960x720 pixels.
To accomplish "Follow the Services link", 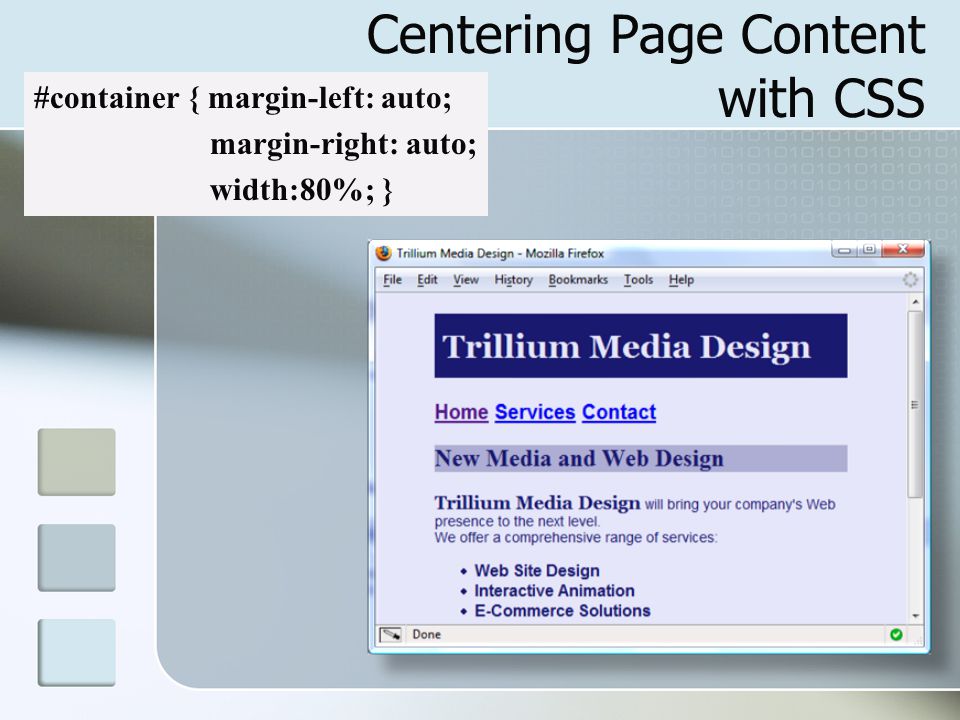I will (535, 412).
